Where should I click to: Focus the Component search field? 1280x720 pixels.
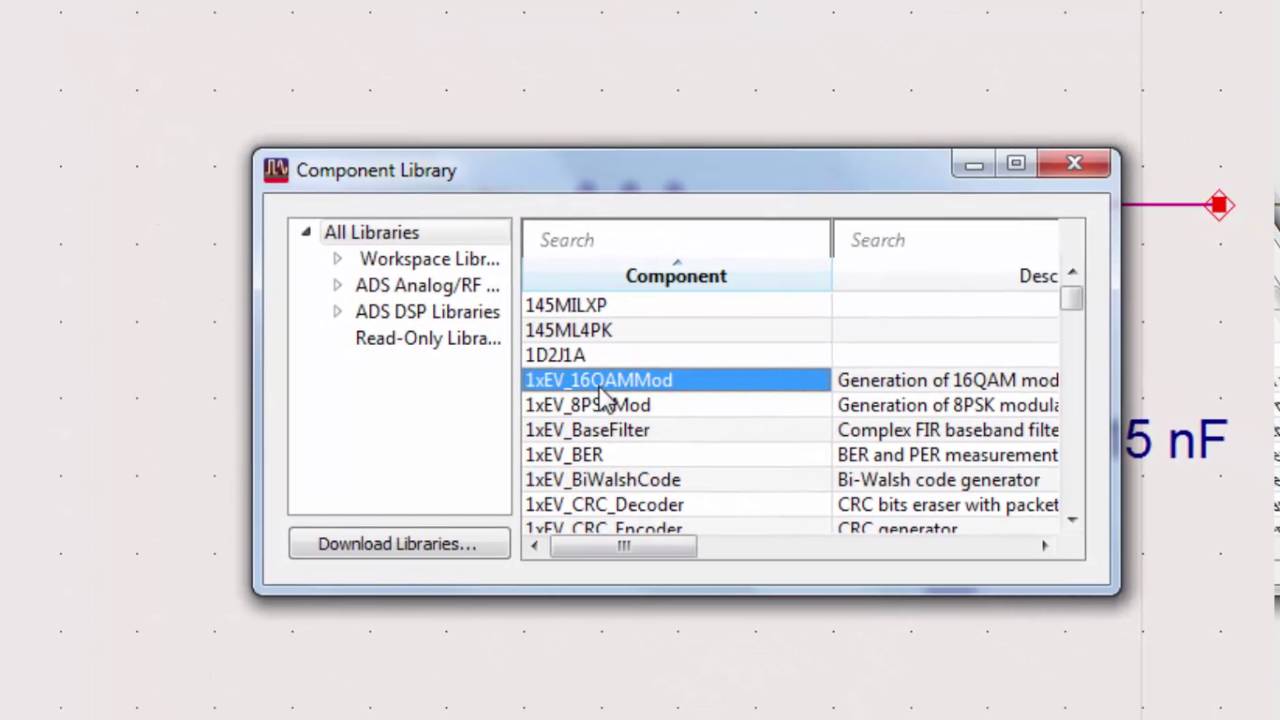click(x=676, y=240)
